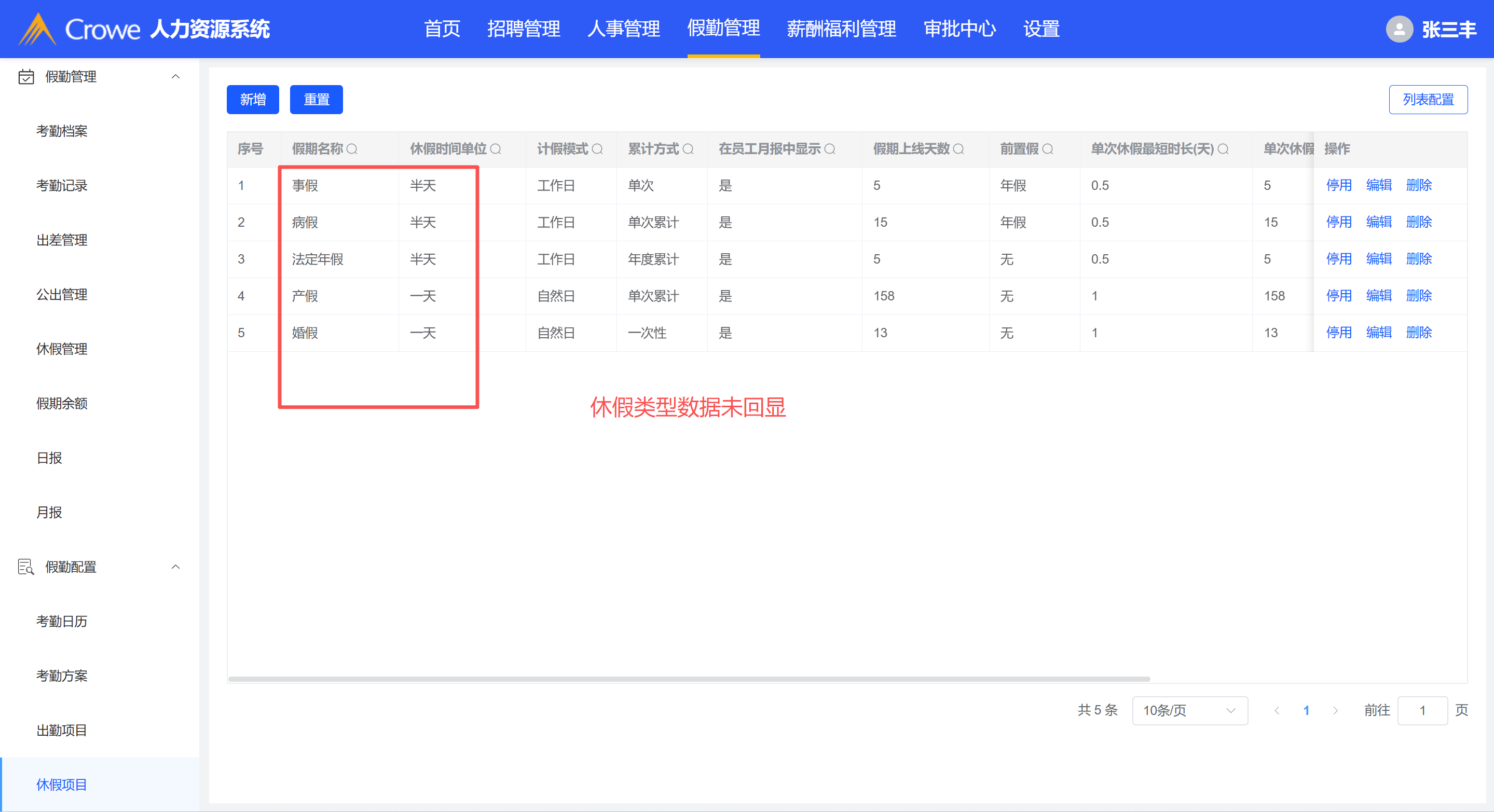Click search icon beside 前置假 column
Screen dimensions: 1494x812
1048,149
